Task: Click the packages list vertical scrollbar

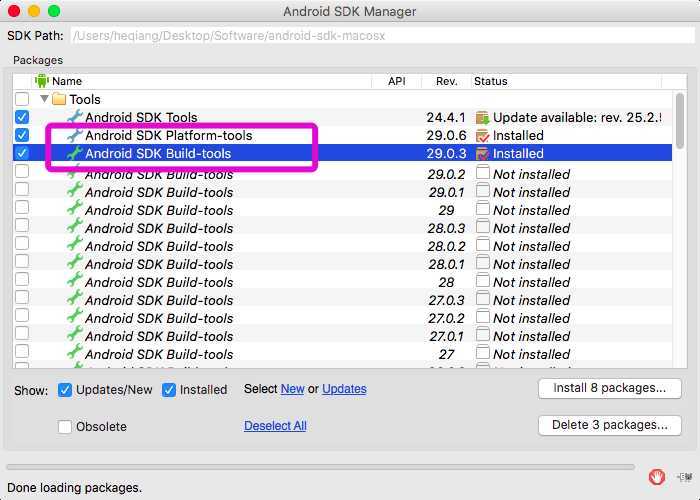Action: pos(680,121)
